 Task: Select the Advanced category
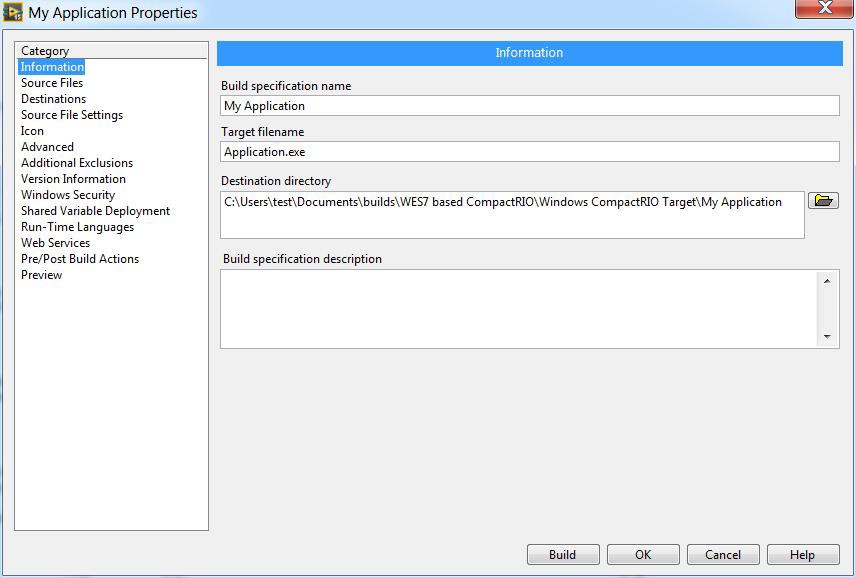[x=47, y=147]
